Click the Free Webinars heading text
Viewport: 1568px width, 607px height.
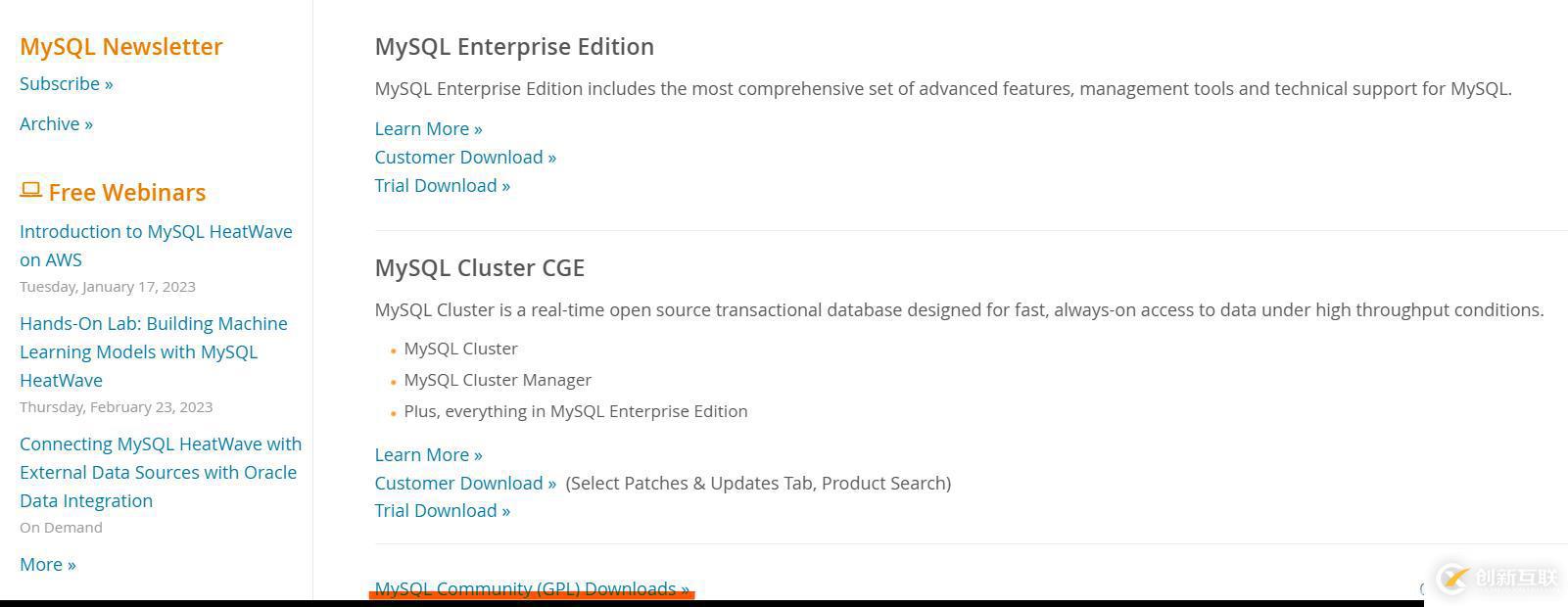pyautogui.click(x=127, y=193)
